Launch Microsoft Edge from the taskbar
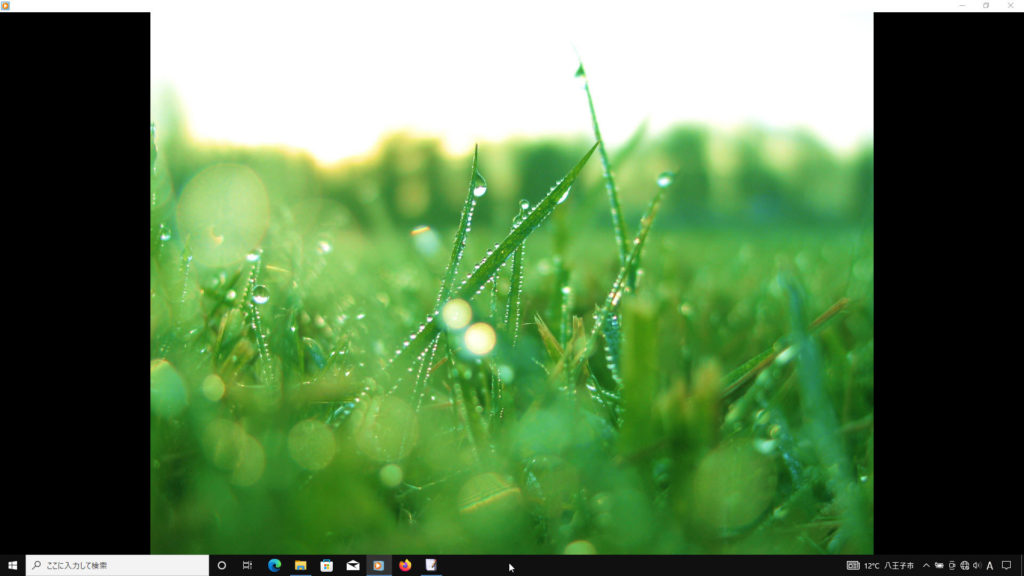 tap(274, 565)
